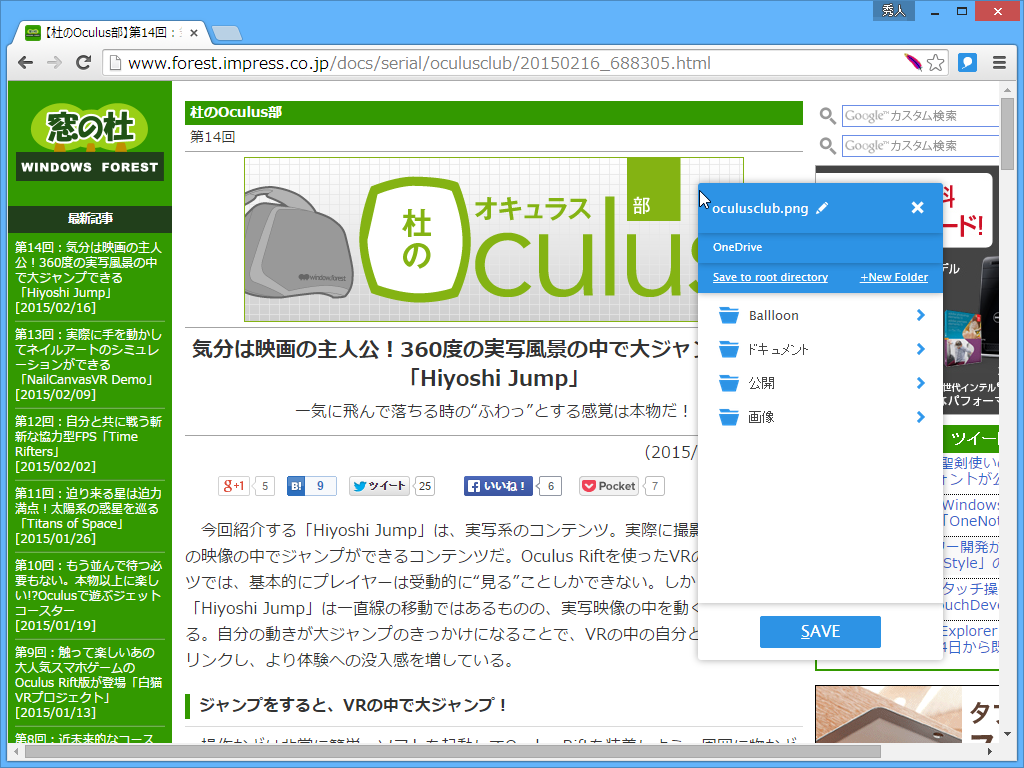
Task: Create a folder via +New Folder link
Action: 893,276
